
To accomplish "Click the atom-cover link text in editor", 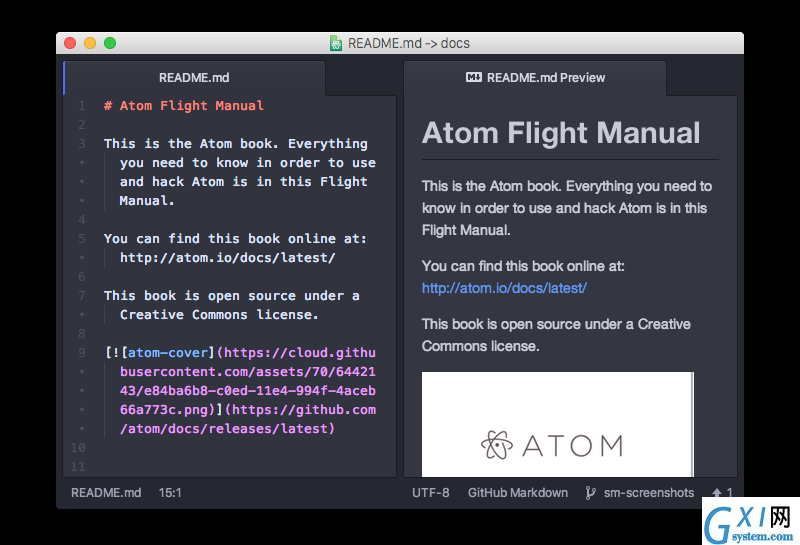I will click(167, 353).
